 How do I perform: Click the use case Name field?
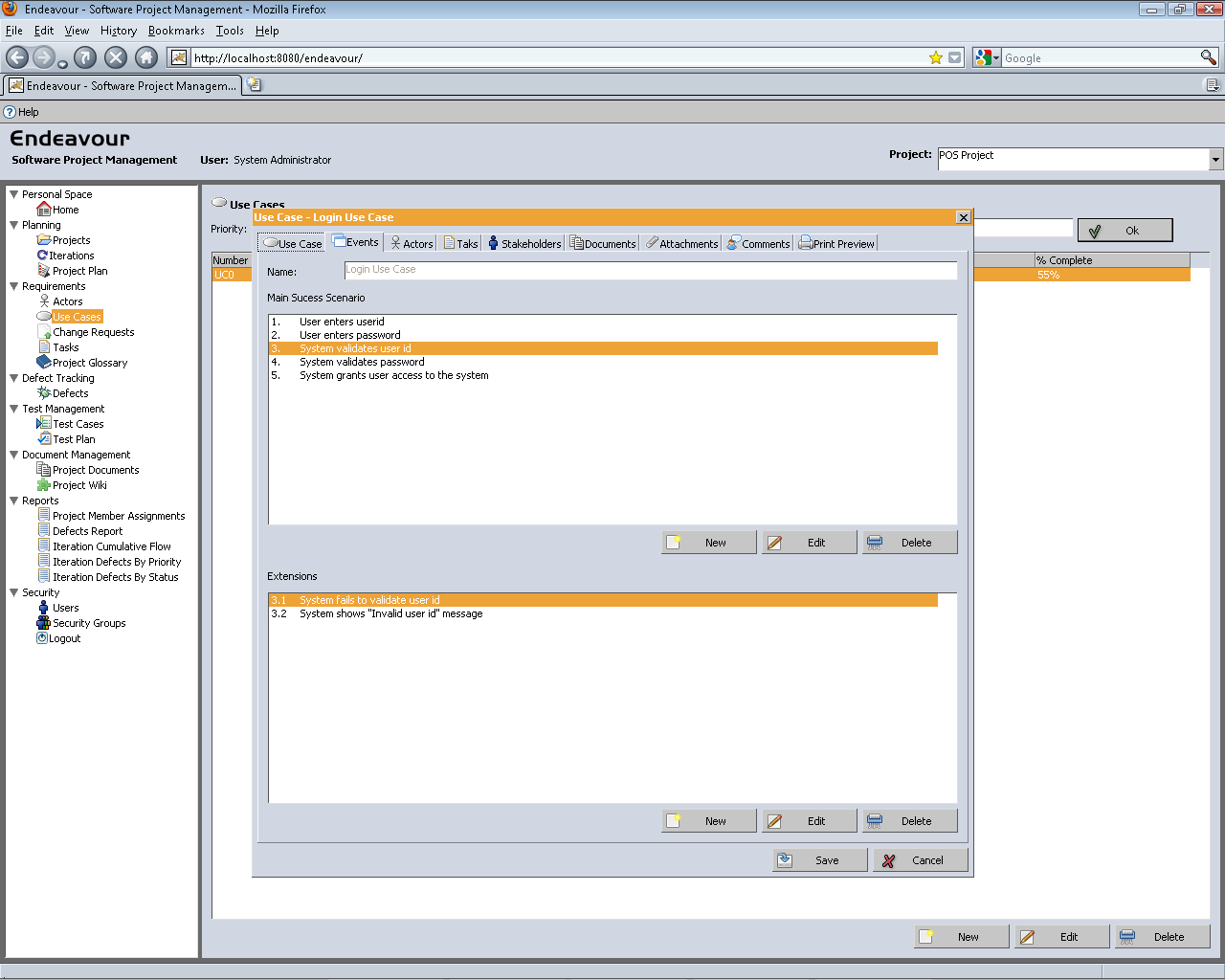[x=650, y=271]
